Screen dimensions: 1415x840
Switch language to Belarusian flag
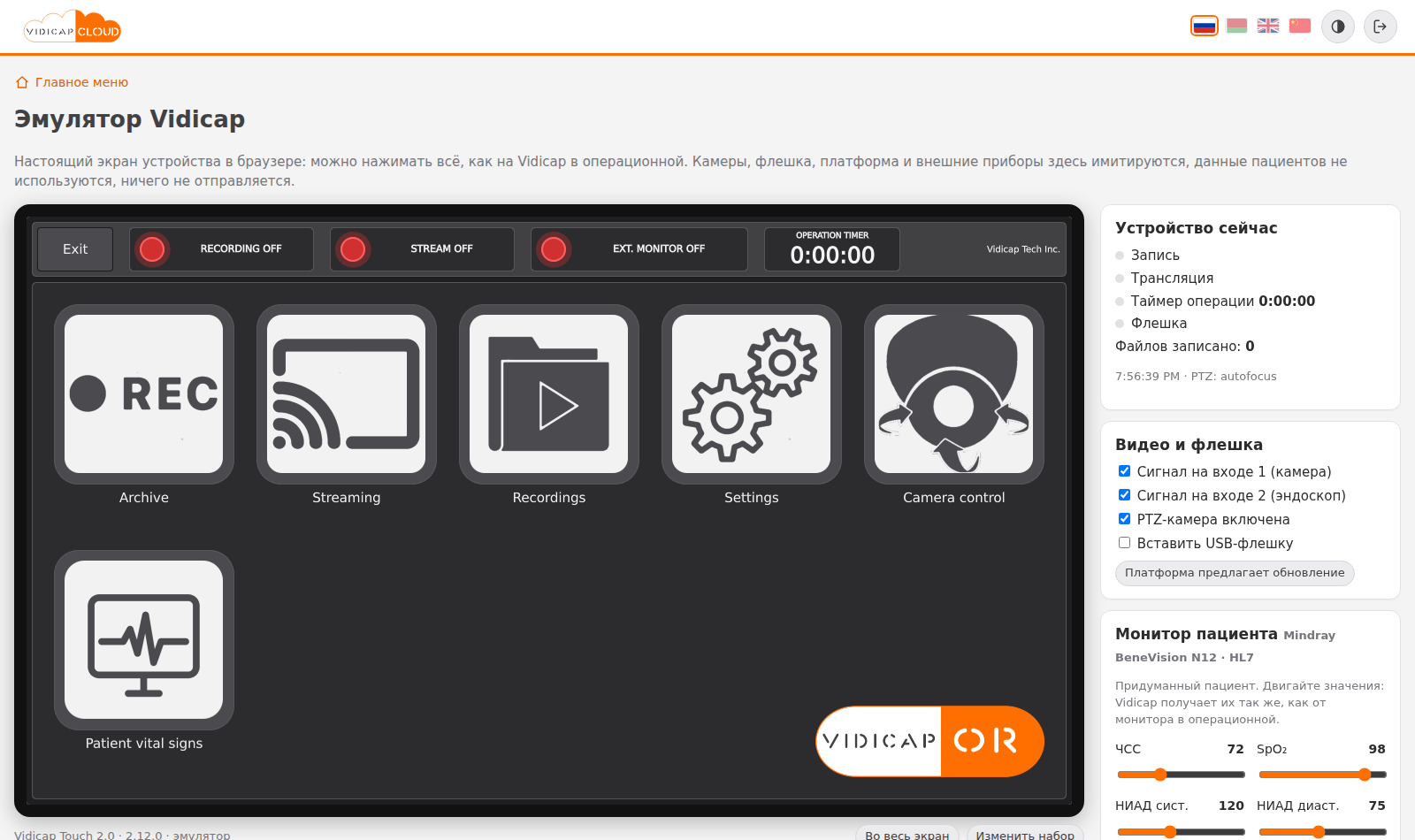point(1237,27)
